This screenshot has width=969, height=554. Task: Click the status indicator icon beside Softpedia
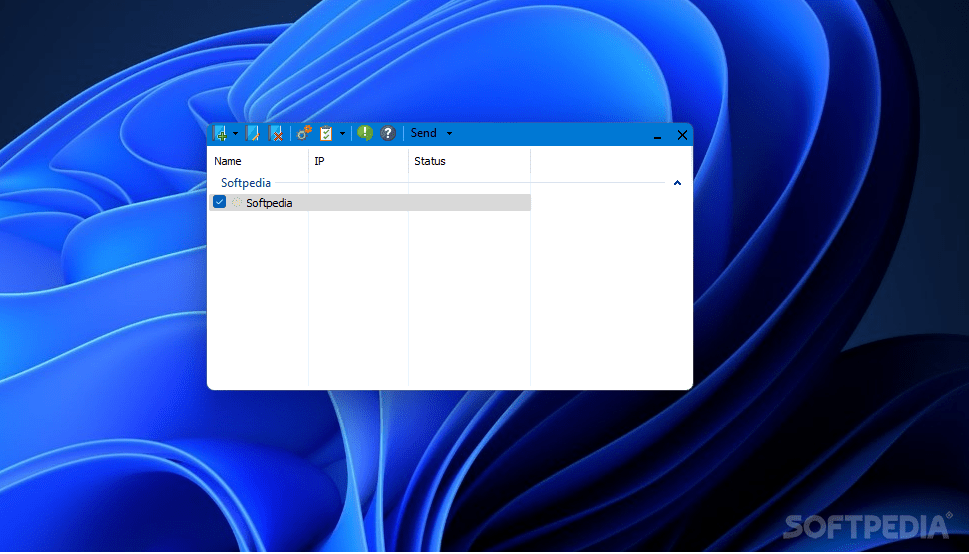pos(236,202)
